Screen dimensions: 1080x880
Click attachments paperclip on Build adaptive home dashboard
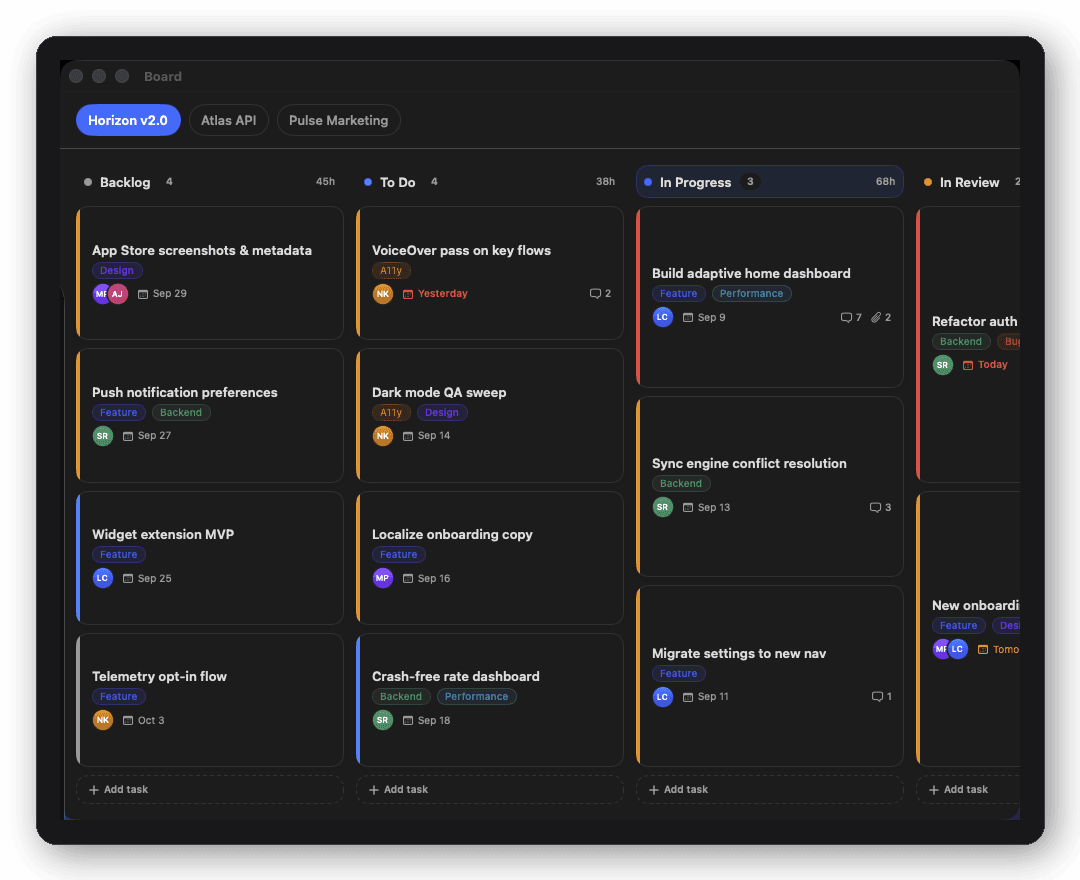pyautogui.click(x=876, y=317)
